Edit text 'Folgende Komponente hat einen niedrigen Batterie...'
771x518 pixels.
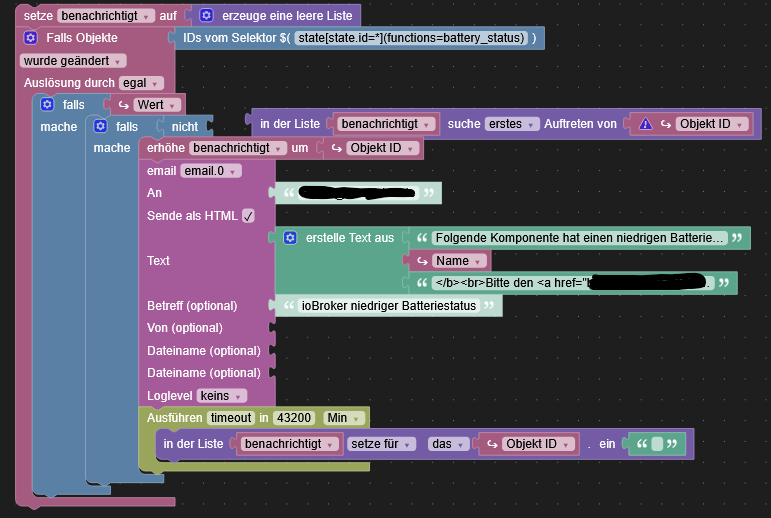click(579, 238)
